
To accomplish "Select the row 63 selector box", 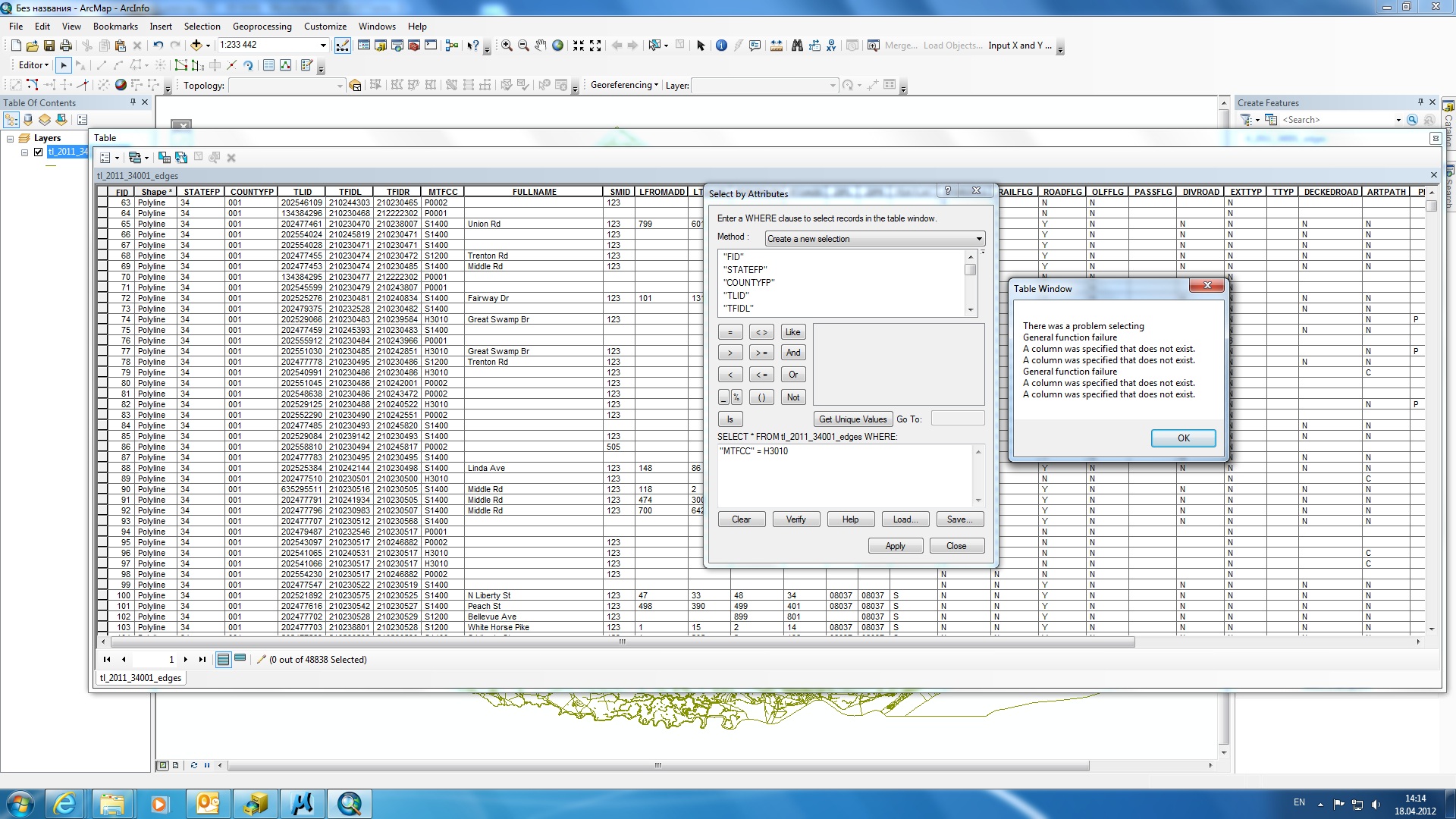I will pos(102,202).
